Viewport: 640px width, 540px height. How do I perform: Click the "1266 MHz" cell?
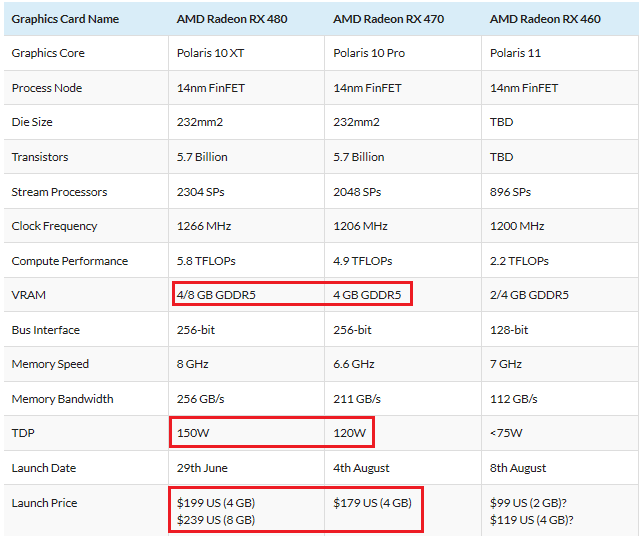click(x=204, y=226)
